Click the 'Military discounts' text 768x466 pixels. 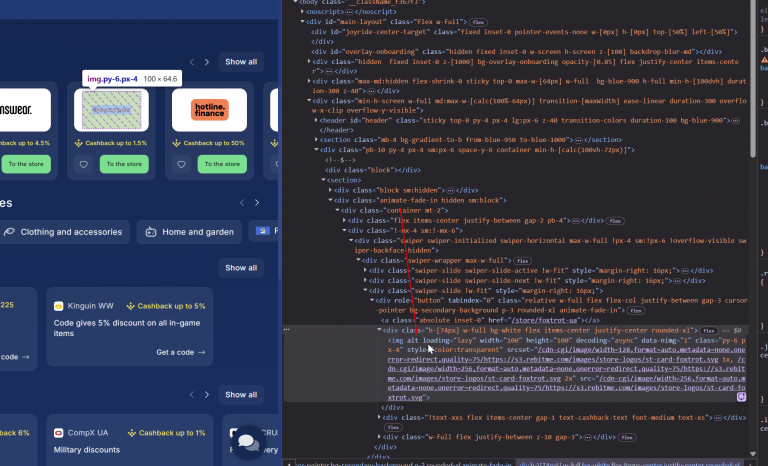point(87,450)
